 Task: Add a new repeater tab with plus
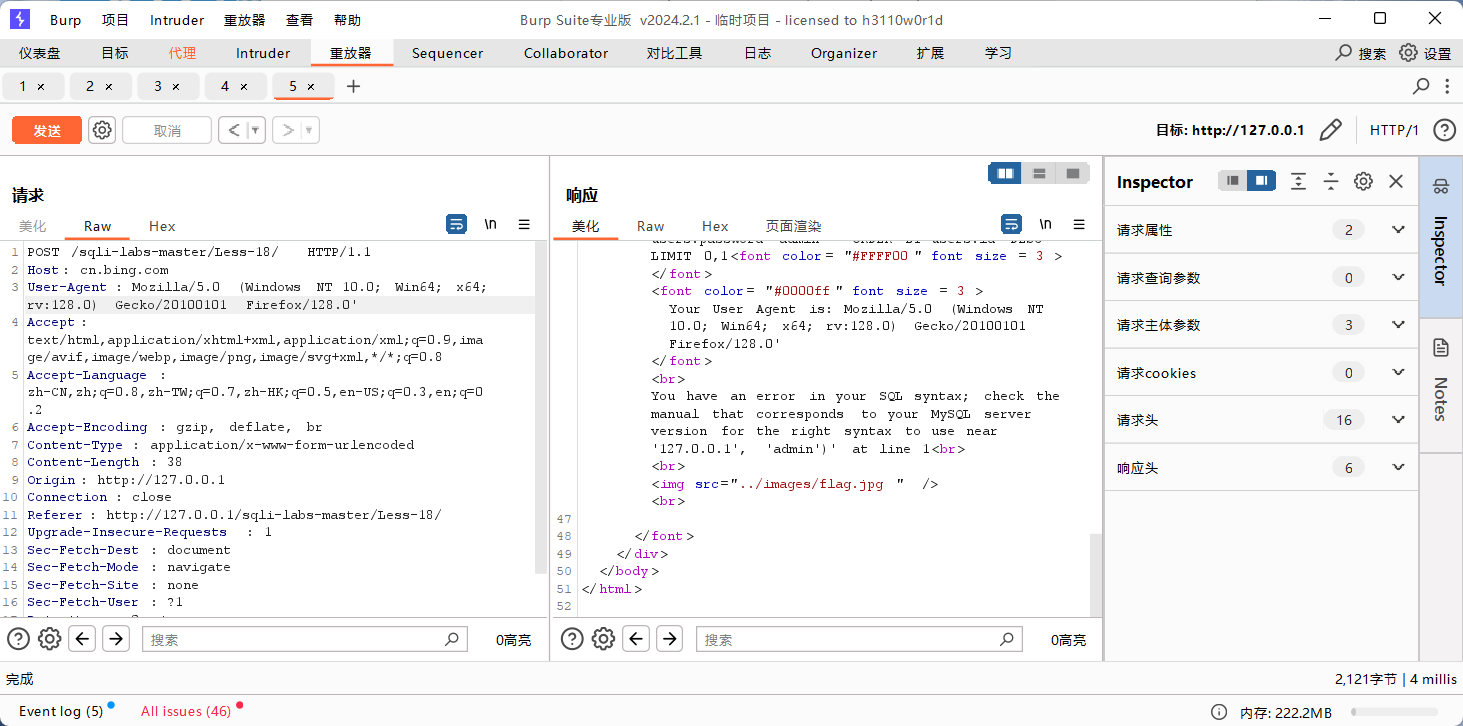coord(353,86)
